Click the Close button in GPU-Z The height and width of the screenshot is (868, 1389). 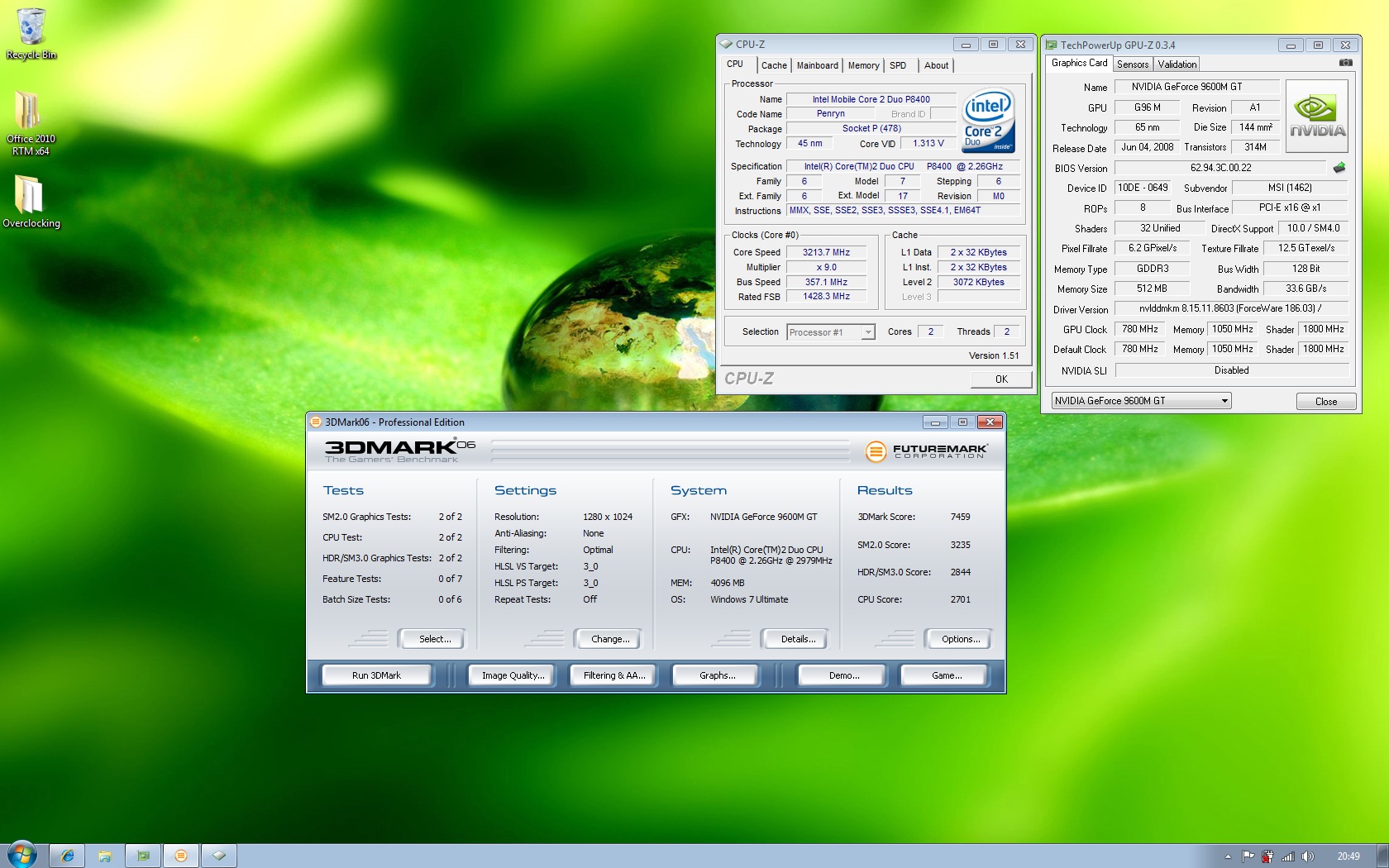1326,402
